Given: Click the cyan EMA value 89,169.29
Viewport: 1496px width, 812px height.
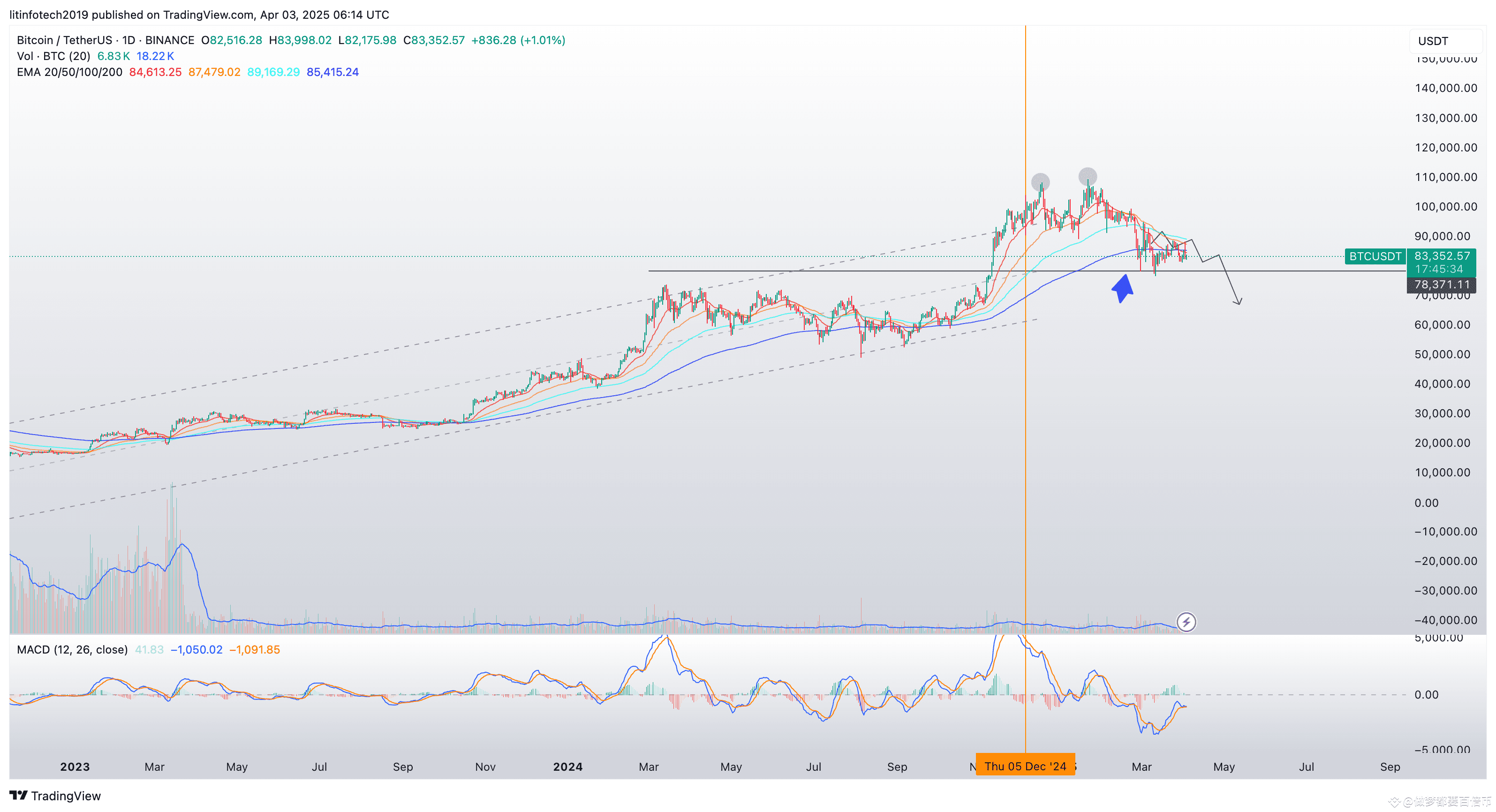Looking at the screenshot, I should point(273,72).
